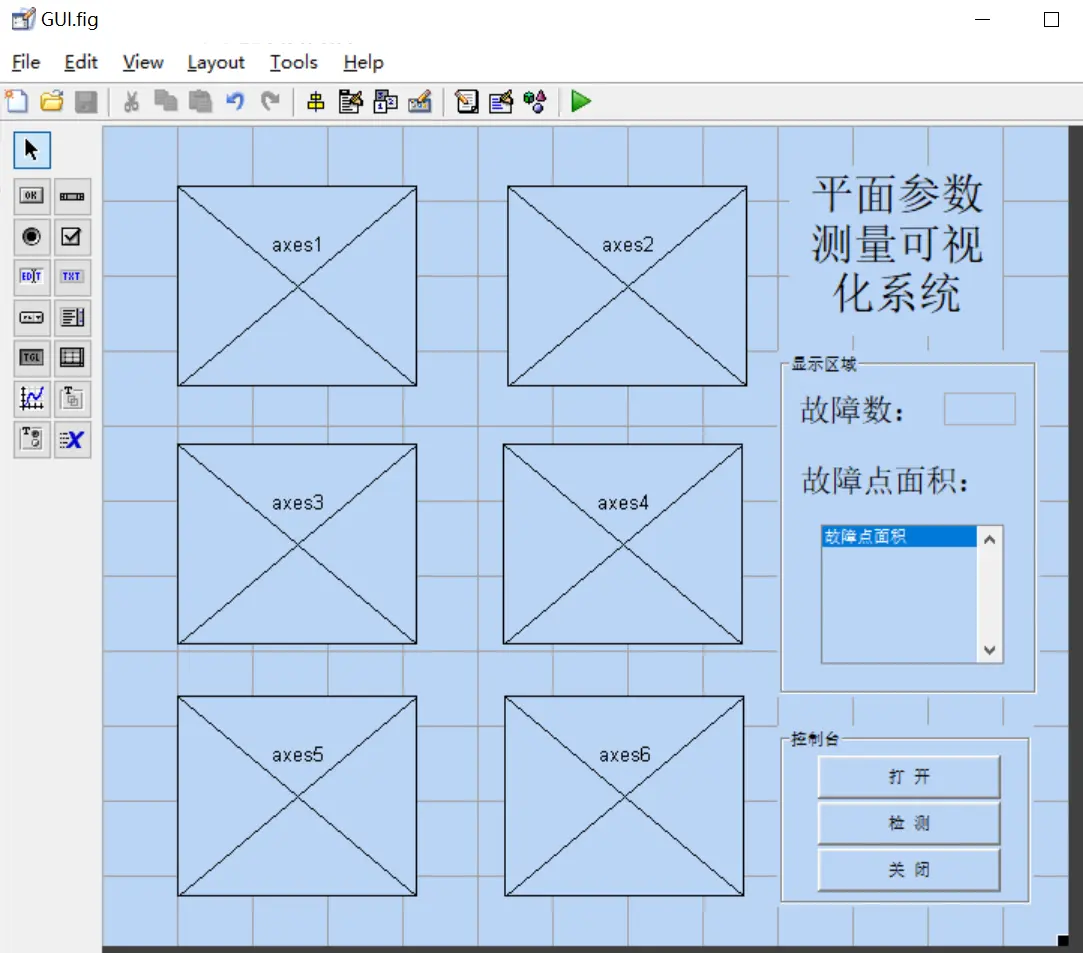Pick the Slider palette tool
The width and height of the screenshot is (1083, 953).
72,196
